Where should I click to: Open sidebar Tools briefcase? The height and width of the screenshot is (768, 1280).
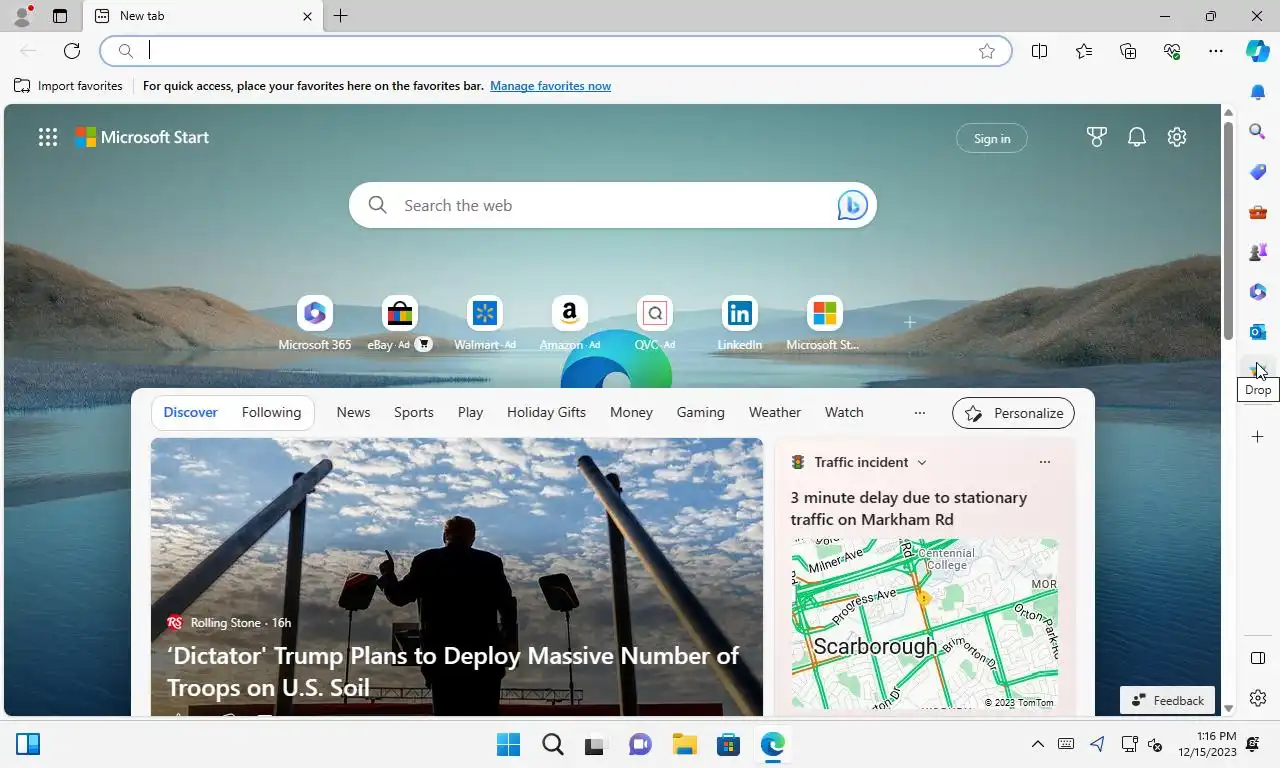coord(1258,212)
